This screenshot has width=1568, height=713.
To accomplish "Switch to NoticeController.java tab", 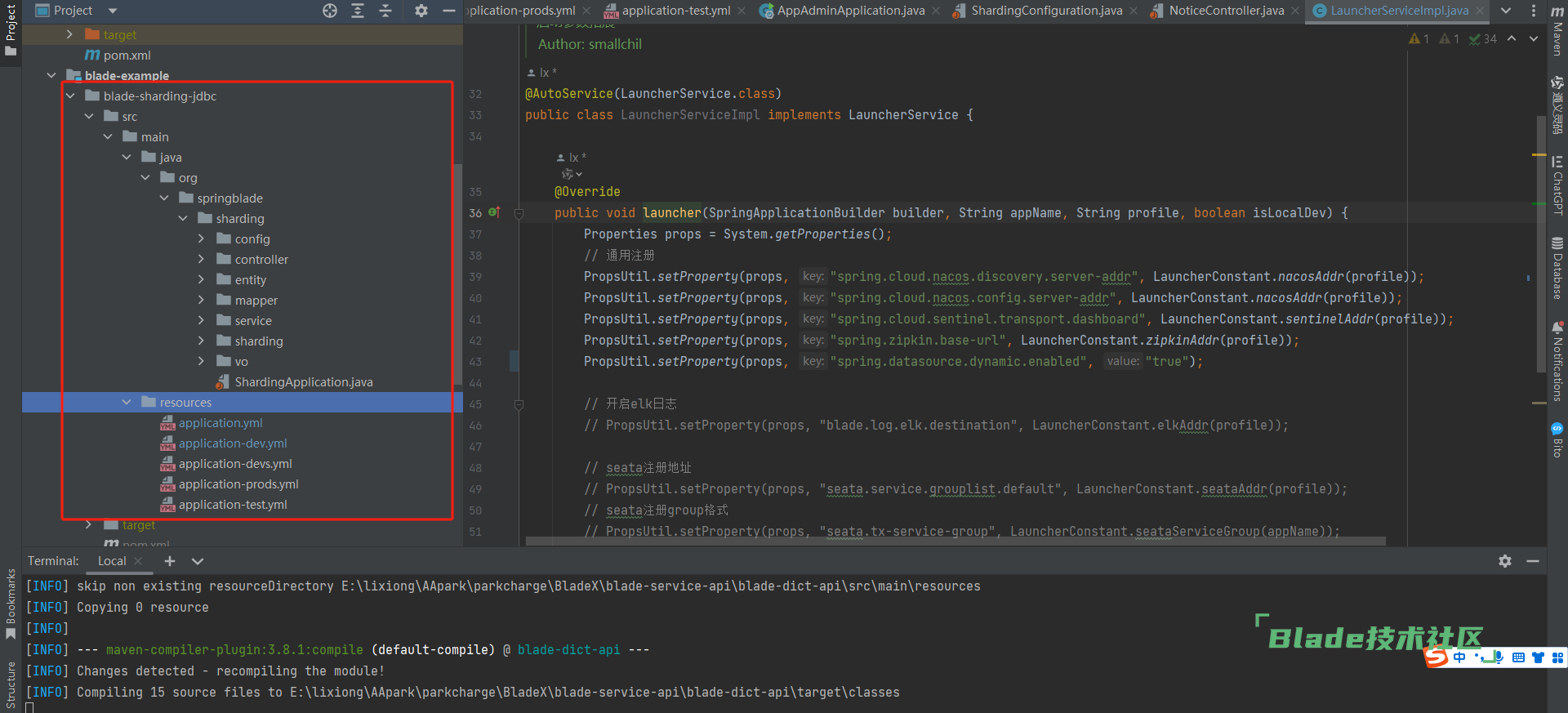I will pos(1225,11).
